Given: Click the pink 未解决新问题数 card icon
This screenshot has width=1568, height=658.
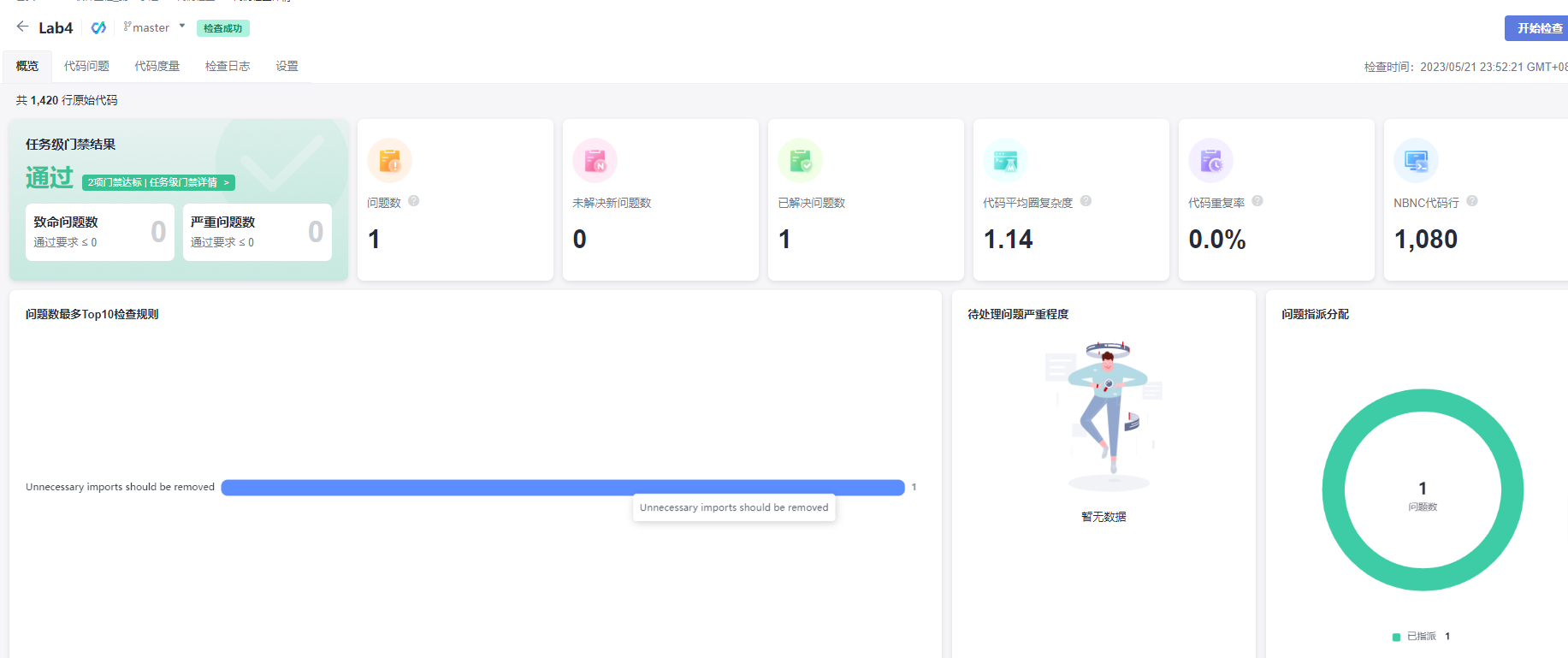Looking at the screenshot, I should tap(595, 160).
